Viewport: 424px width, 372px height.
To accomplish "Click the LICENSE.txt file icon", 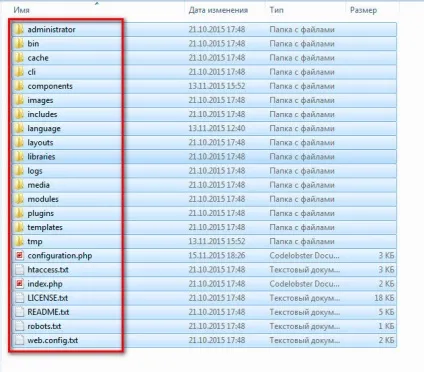I will tap(19, 298).
